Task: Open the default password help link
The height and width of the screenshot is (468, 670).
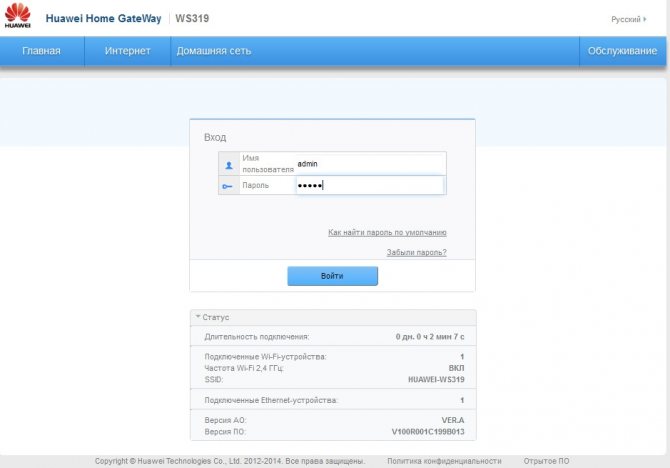Action: coord(387,233)
